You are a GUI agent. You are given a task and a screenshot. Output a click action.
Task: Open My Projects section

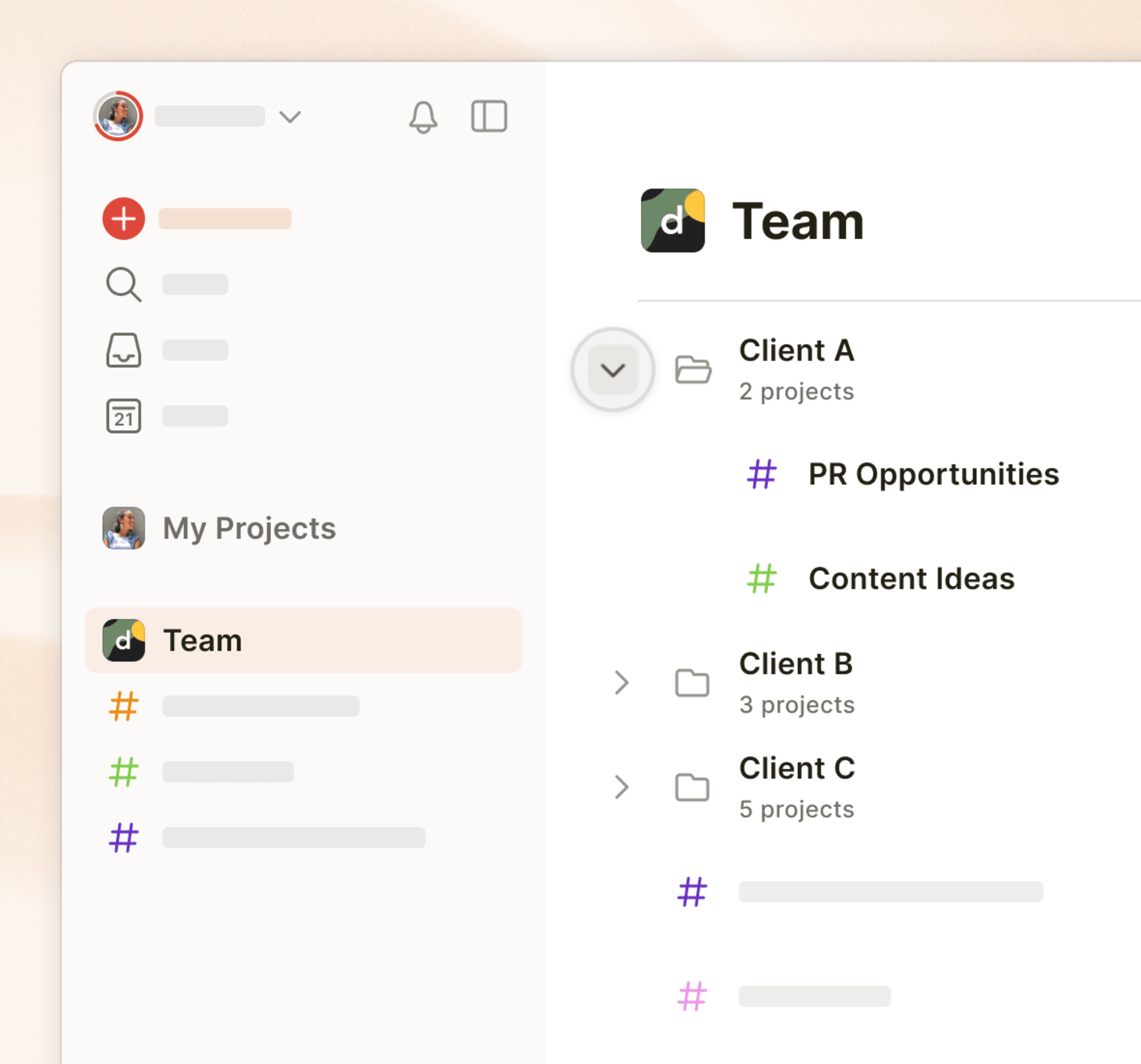tap(249, 528)
